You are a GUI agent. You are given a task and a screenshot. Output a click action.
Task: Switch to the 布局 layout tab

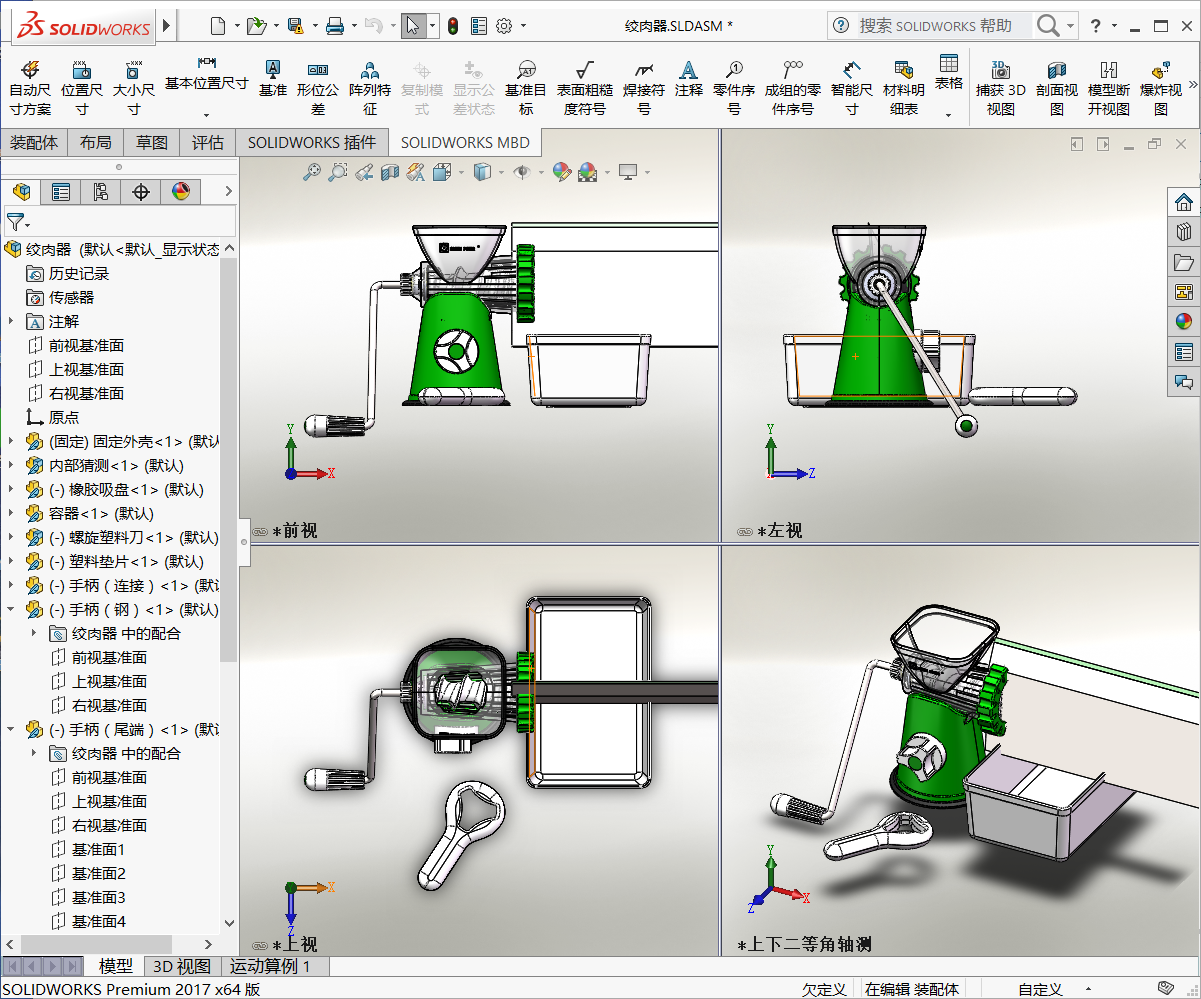click(96, 143)
